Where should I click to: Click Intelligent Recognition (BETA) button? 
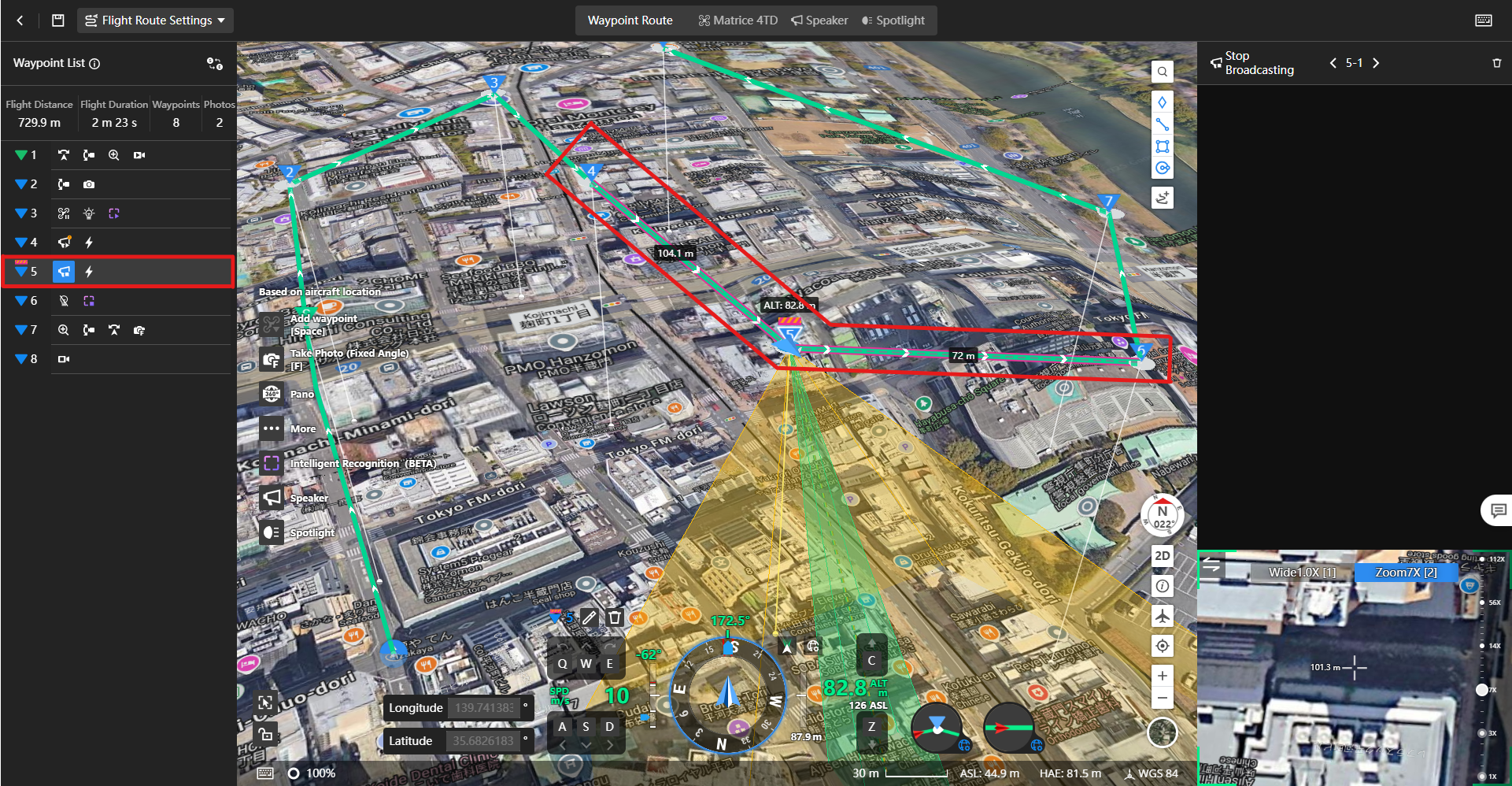pyautogui.click(x=272, y=464)
